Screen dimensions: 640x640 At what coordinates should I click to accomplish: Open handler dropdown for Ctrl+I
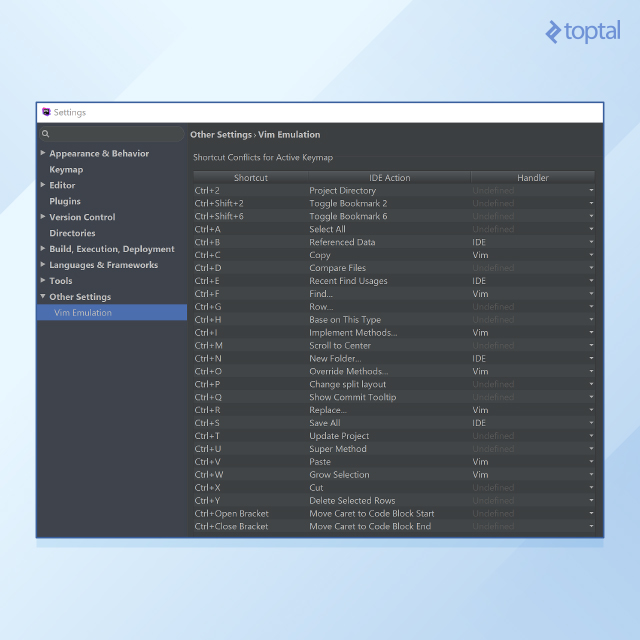pos(591,332)
